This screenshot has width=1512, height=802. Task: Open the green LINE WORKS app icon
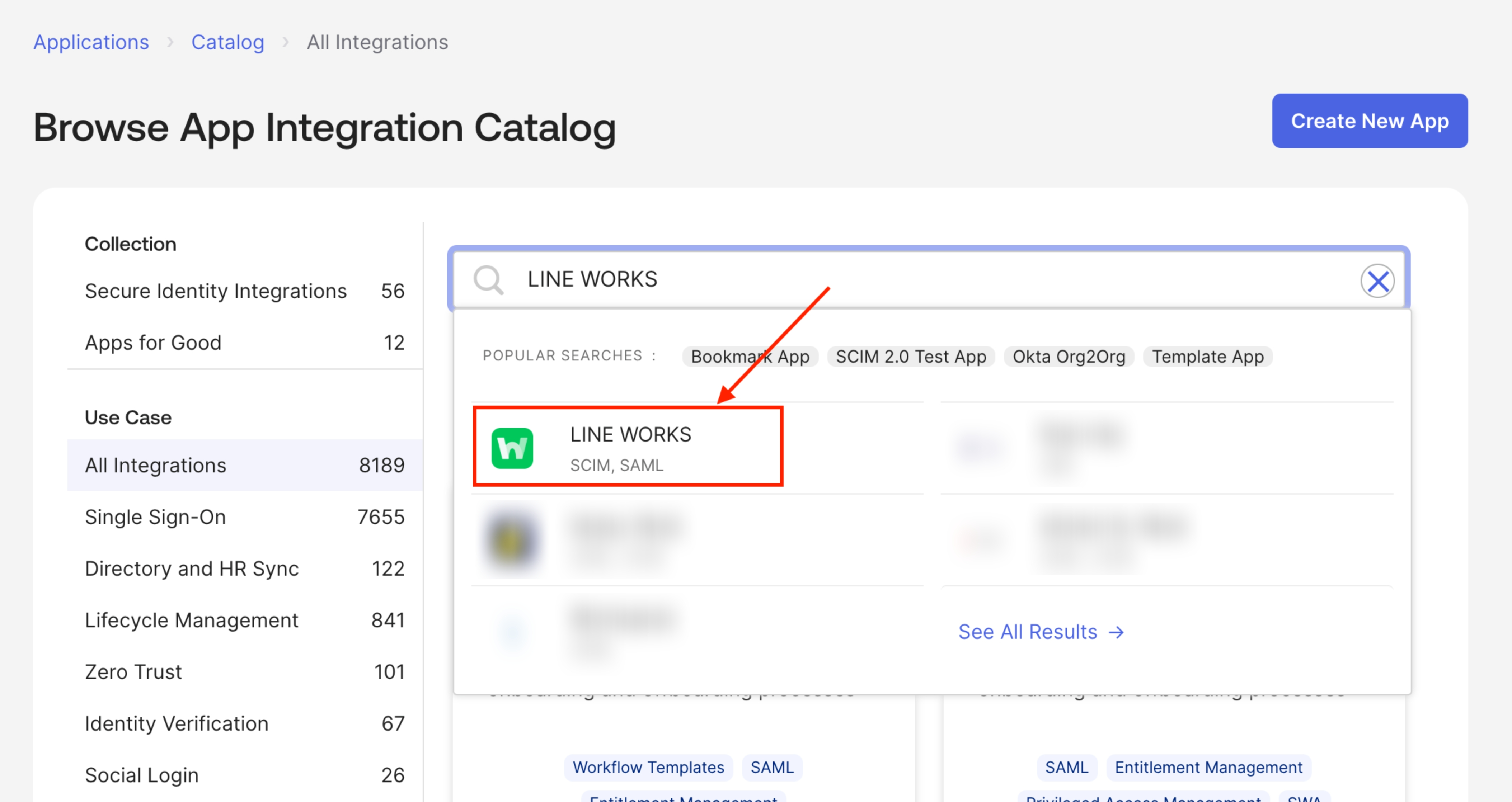coord(512,448)
